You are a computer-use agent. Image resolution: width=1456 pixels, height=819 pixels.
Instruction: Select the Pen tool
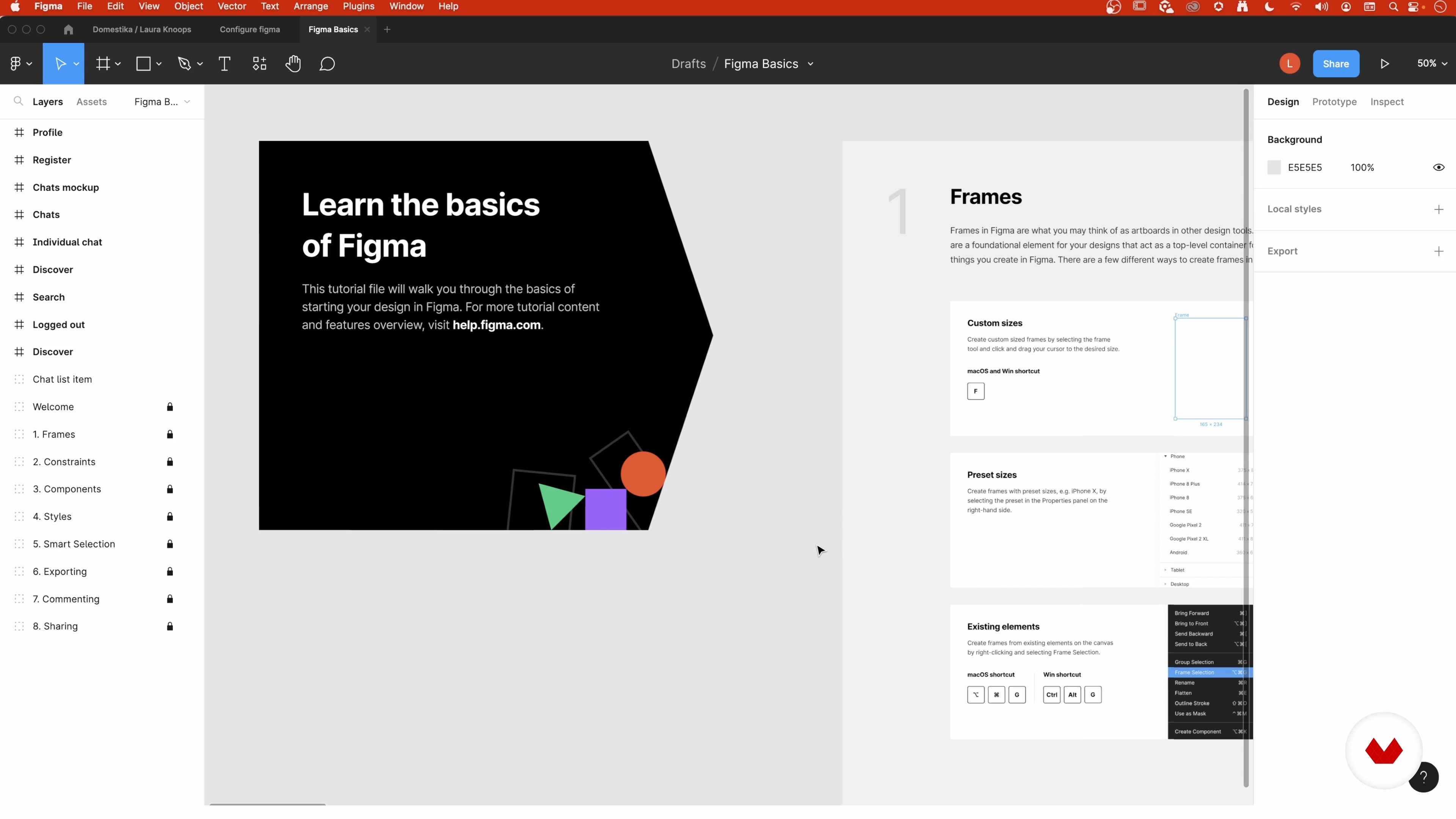click(184, 64)
